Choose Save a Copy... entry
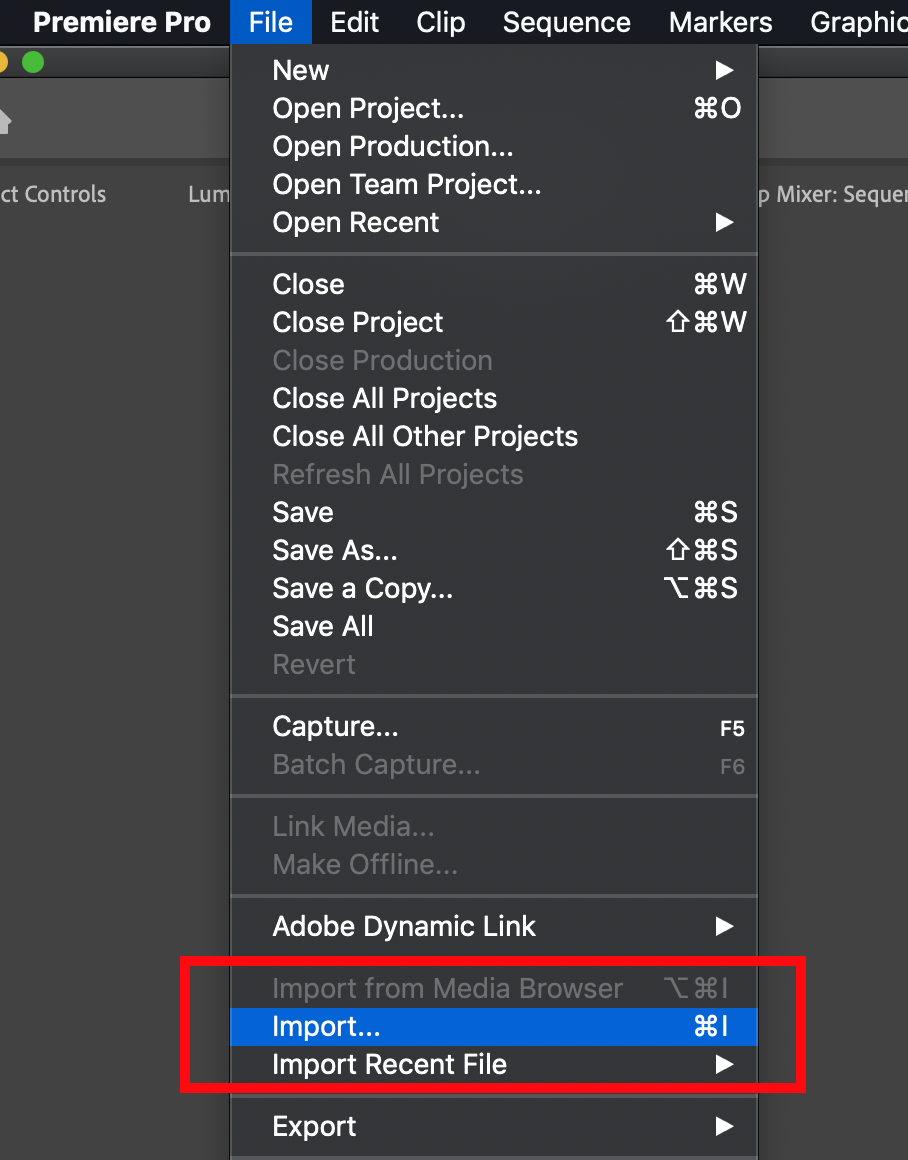This screenshot has height=1160, width=908. (x=494, y=589)
